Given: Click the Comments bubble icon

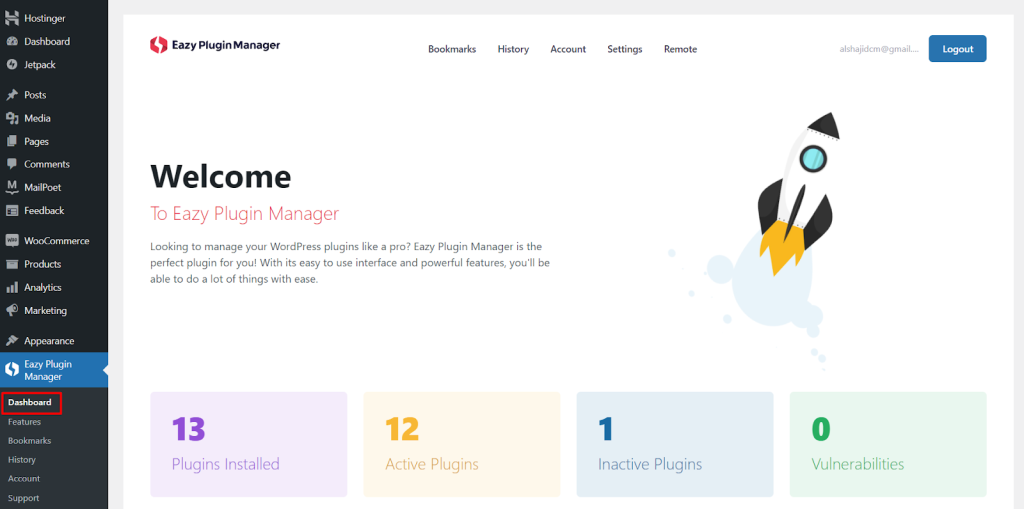Looking at the screenshot, I should (12, 164).
